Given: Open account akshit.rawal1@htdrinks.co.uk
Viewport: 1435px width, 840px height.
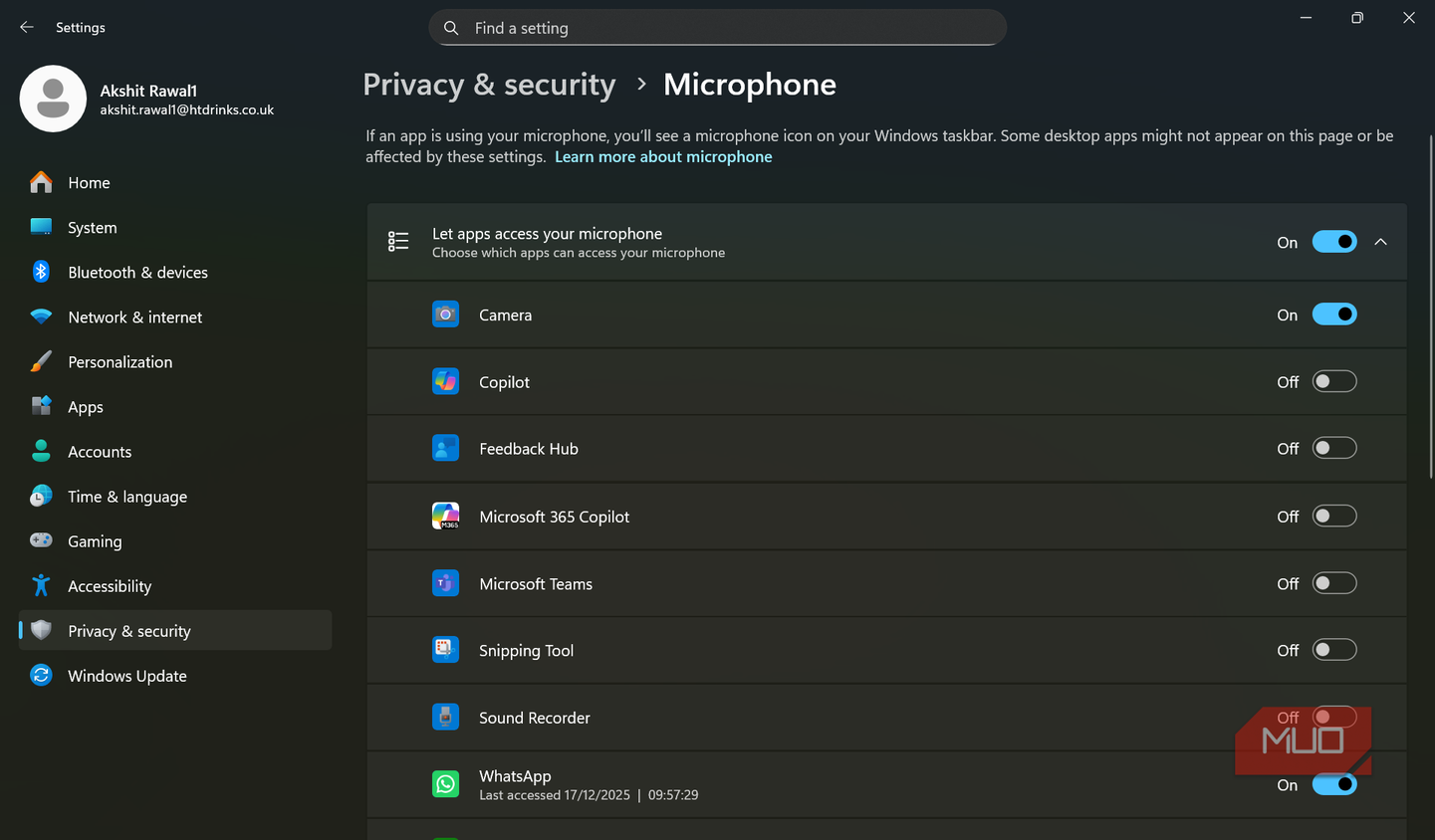Looking at the screenshot, I should tap(187, 109).
